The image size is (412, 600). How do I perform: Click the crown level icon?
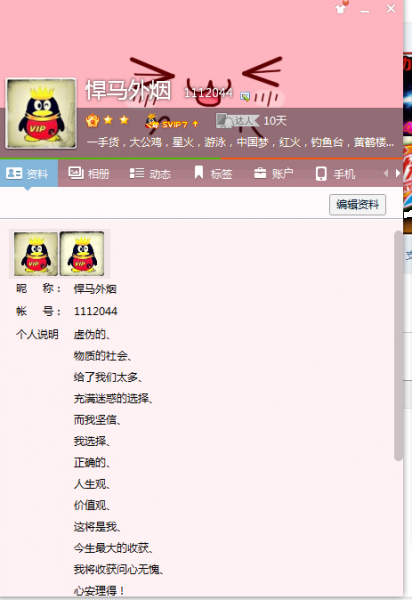(93, 121)
